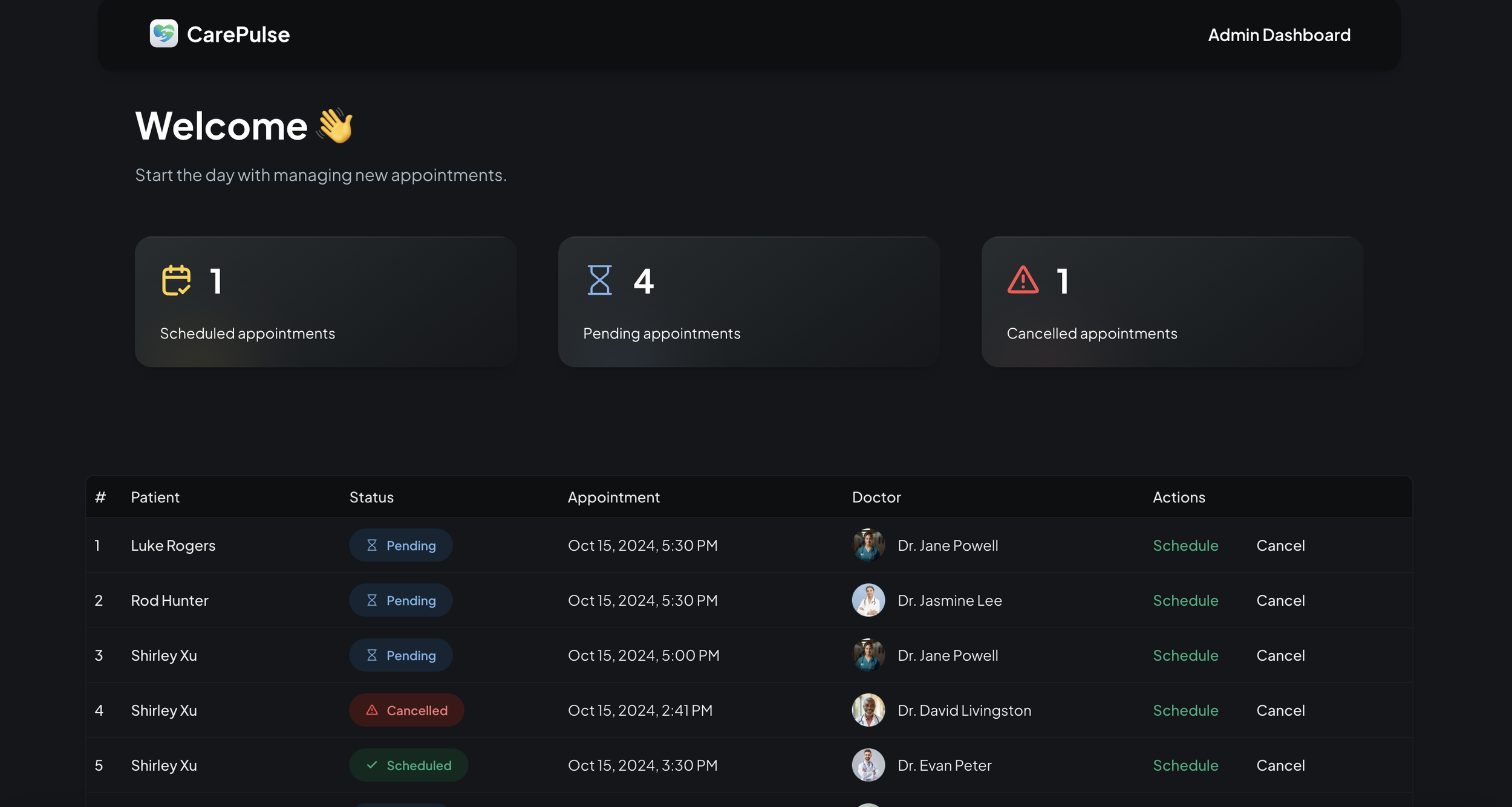This screenshot has height=807, width=1512.
Task: Click the CarePulse logo icon
Action: click(163, 33)
